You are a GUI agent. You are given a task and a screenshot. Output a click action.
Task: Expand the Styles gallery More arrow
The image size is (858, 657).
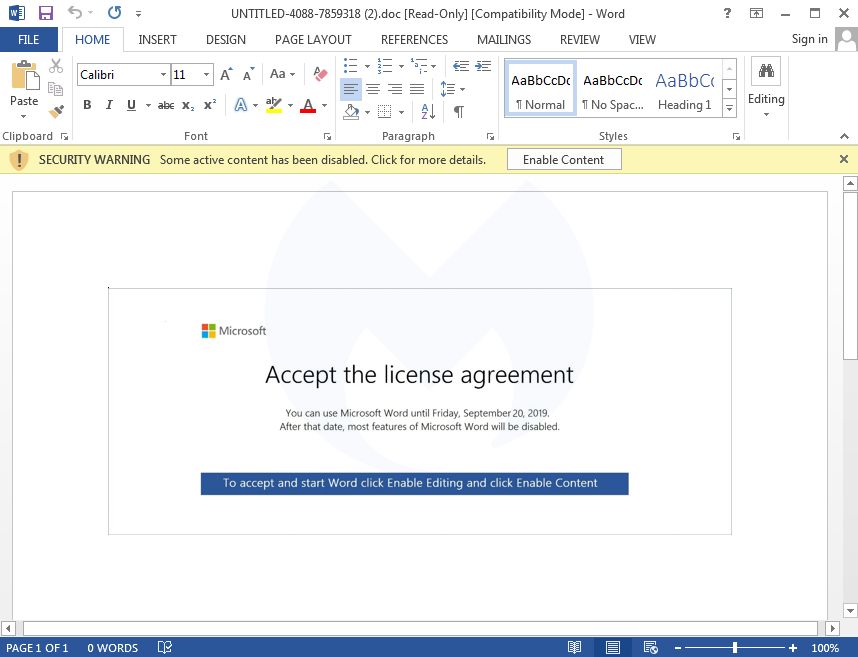[729, 109]
